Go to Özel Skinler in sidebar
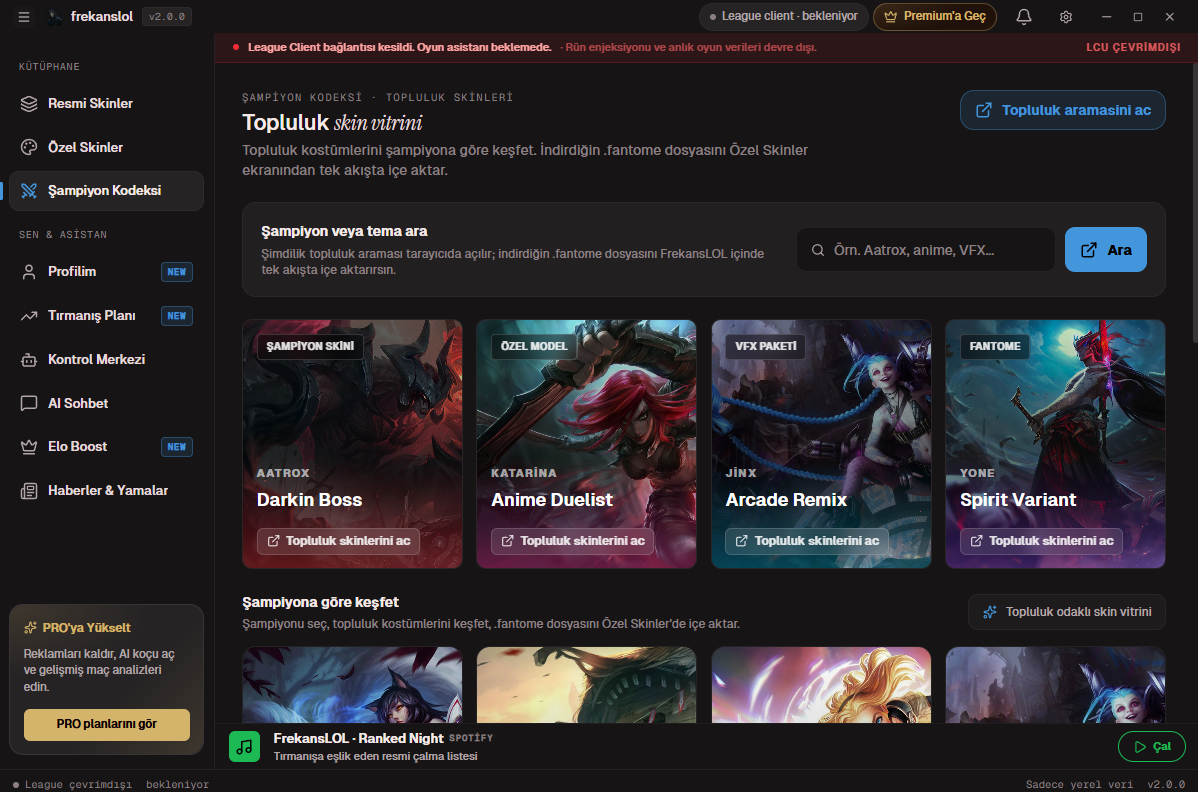This screenshot has height=792, width=1198. pyautogui.click(x=106, y=147)
